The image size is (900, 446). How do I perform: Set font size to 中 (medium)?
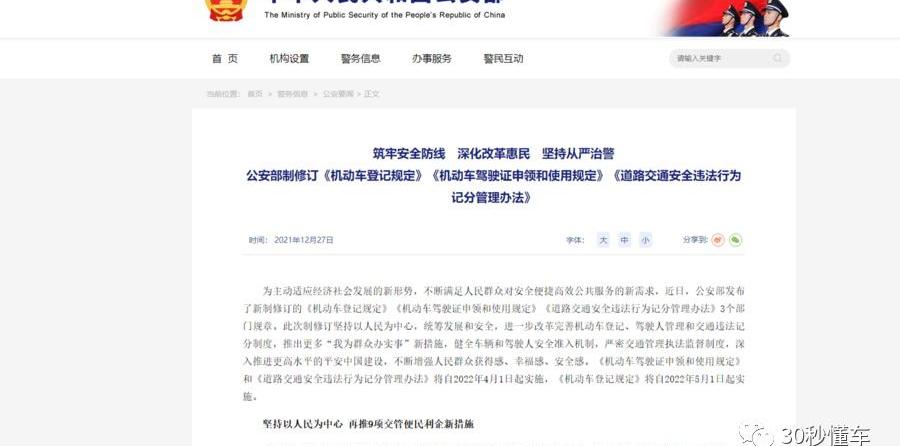pyautogui.click(x=624, y=240)
